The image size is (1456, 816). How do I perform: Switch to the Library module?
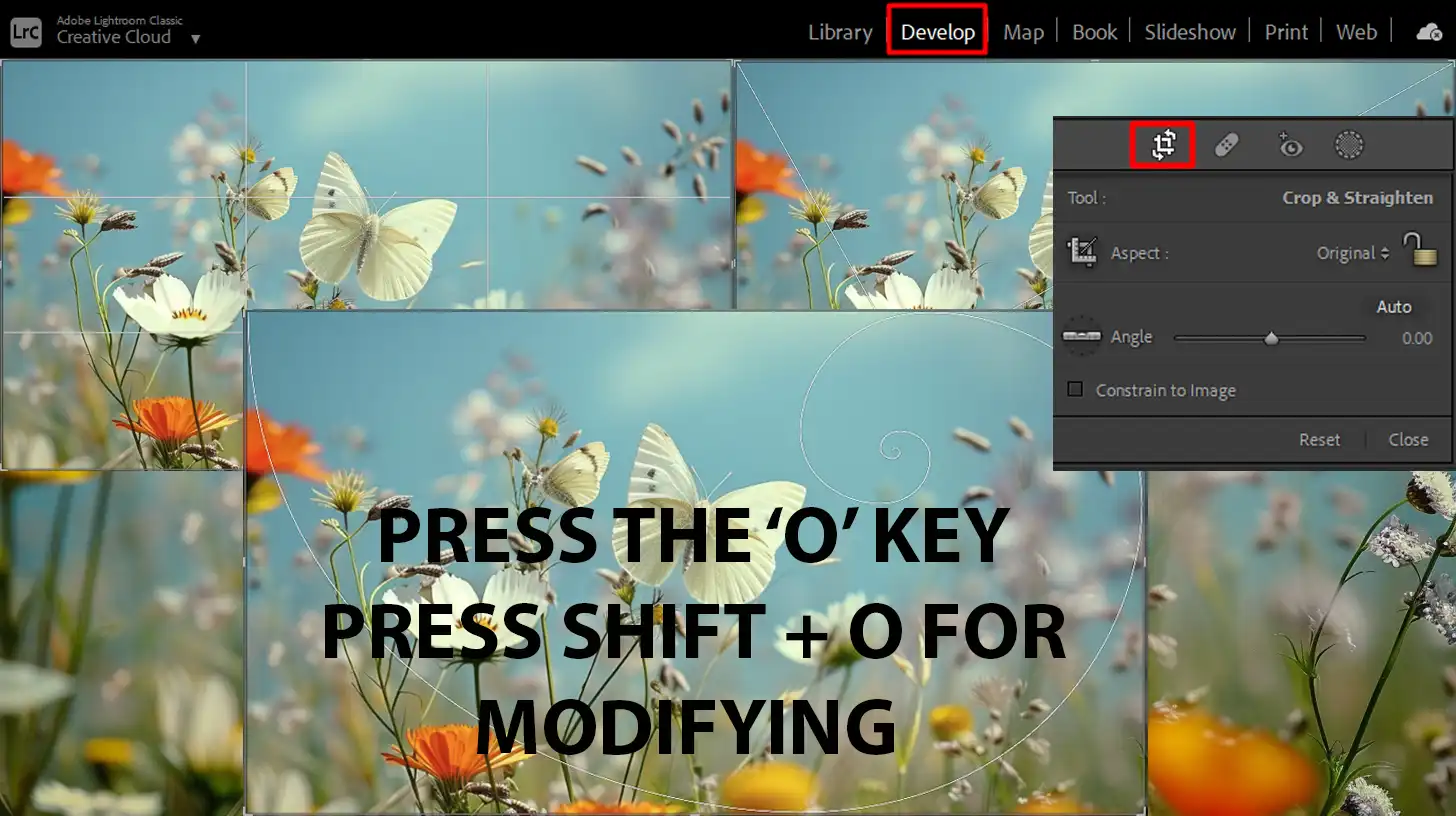[x=840, y=32]
